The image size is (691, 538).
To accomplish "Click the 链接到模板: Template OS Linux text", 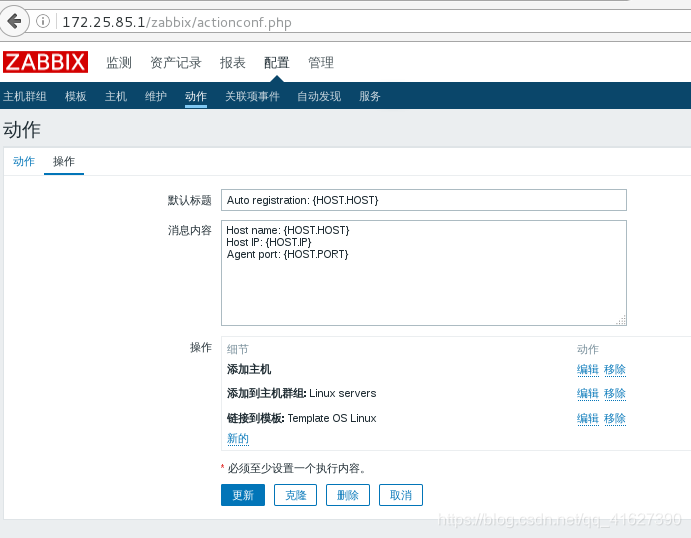I will [x=301, y=418].
